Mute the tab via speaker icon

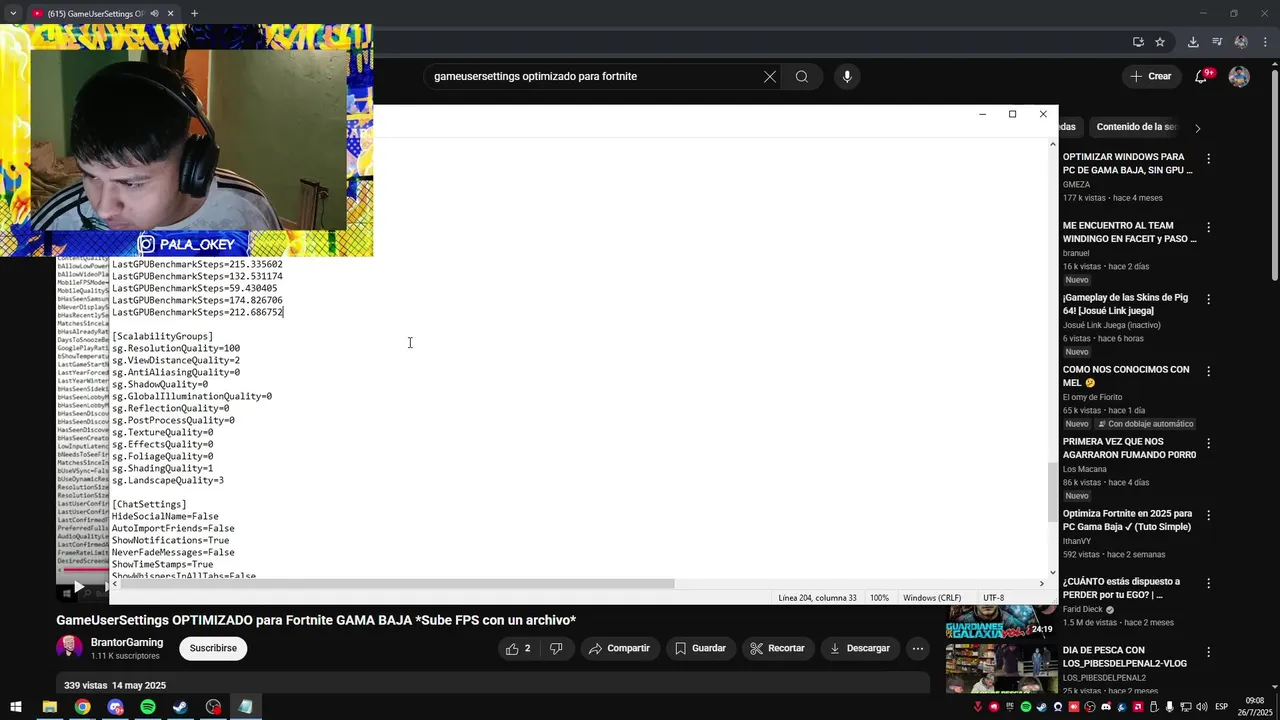pyautogui.click(x=154, y=14)
